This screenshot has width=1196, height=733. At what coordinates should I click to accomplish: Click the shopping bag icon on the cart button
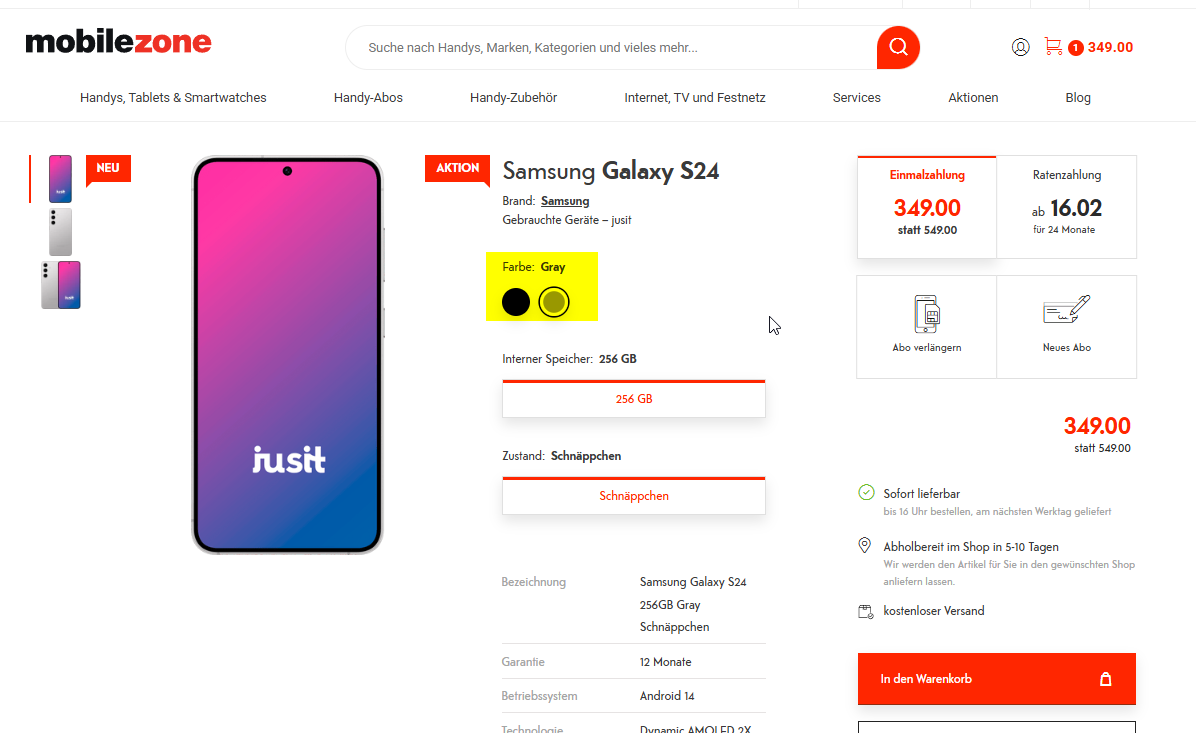(1105, 679)
